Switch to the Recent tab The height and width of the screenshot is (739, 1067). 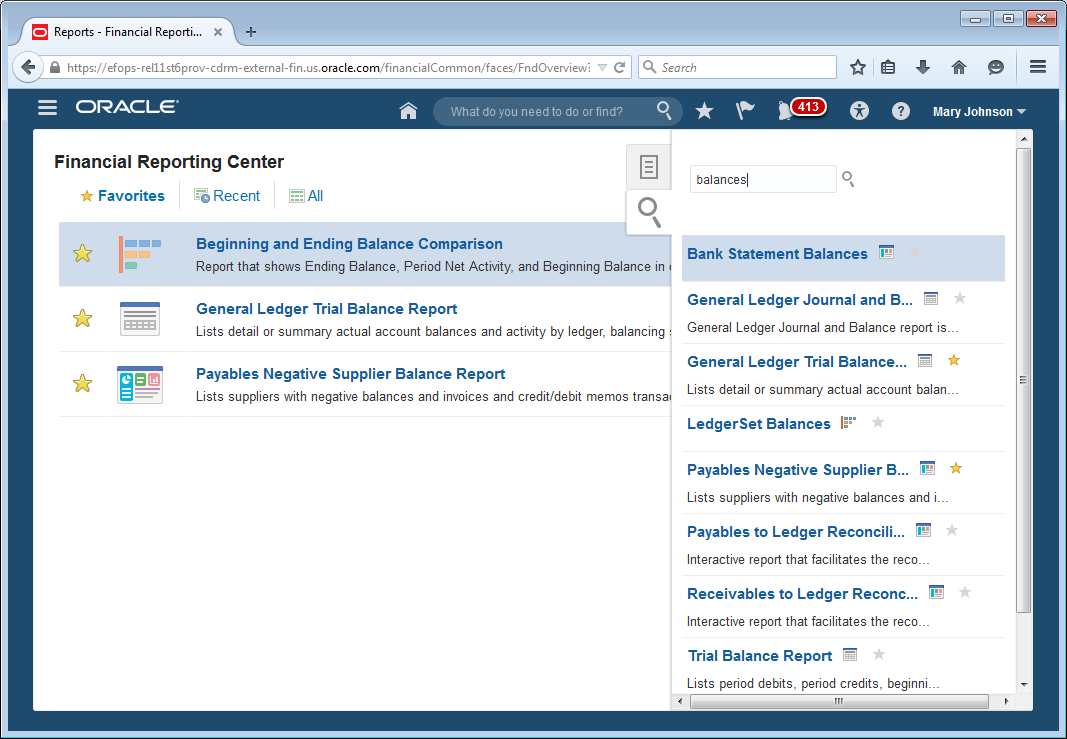(x=227, y=196)
